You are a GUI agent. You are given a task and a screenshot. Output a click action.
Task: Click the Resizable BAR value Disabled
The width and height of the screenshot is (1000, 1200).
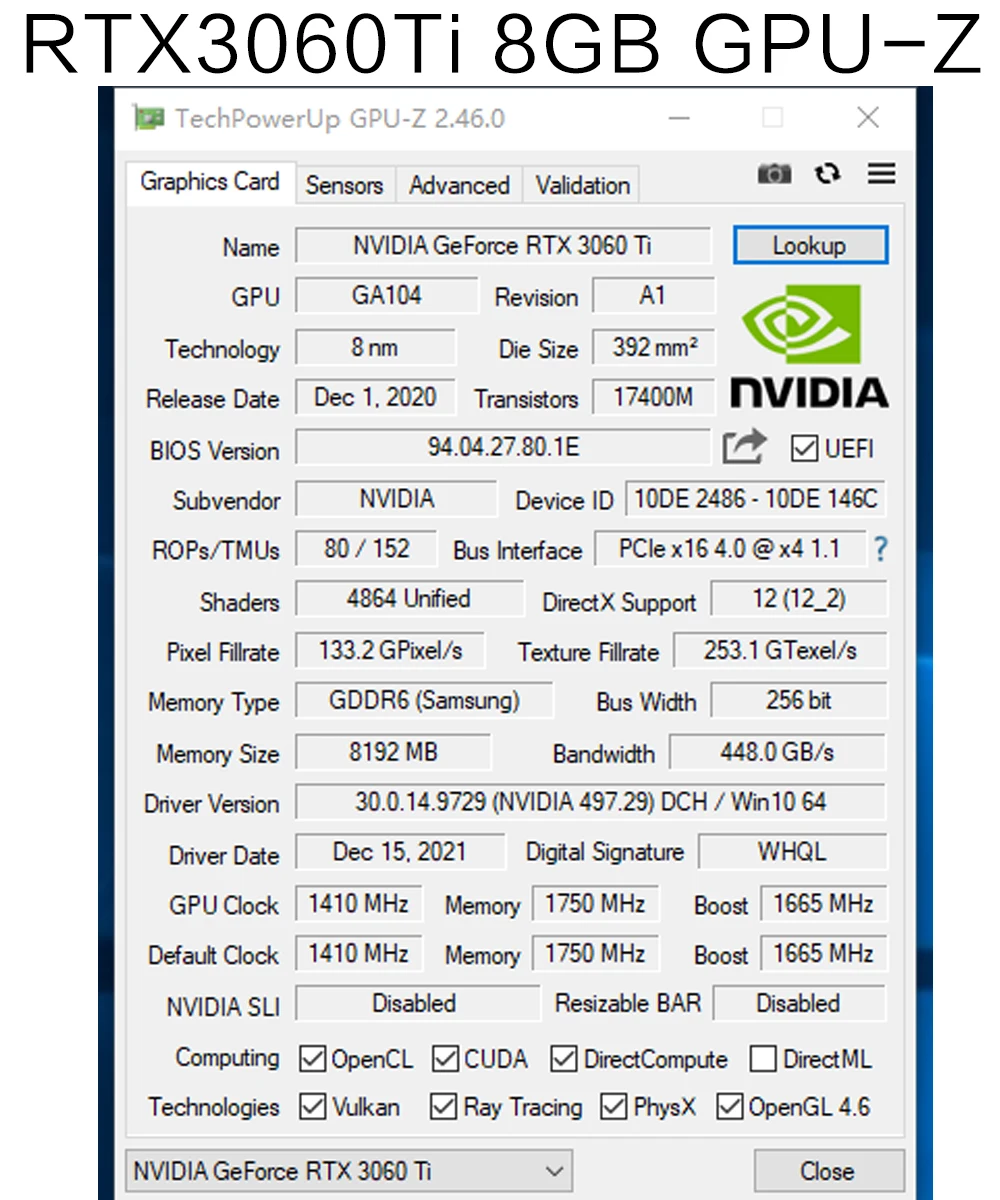[x=799, y=1003]
